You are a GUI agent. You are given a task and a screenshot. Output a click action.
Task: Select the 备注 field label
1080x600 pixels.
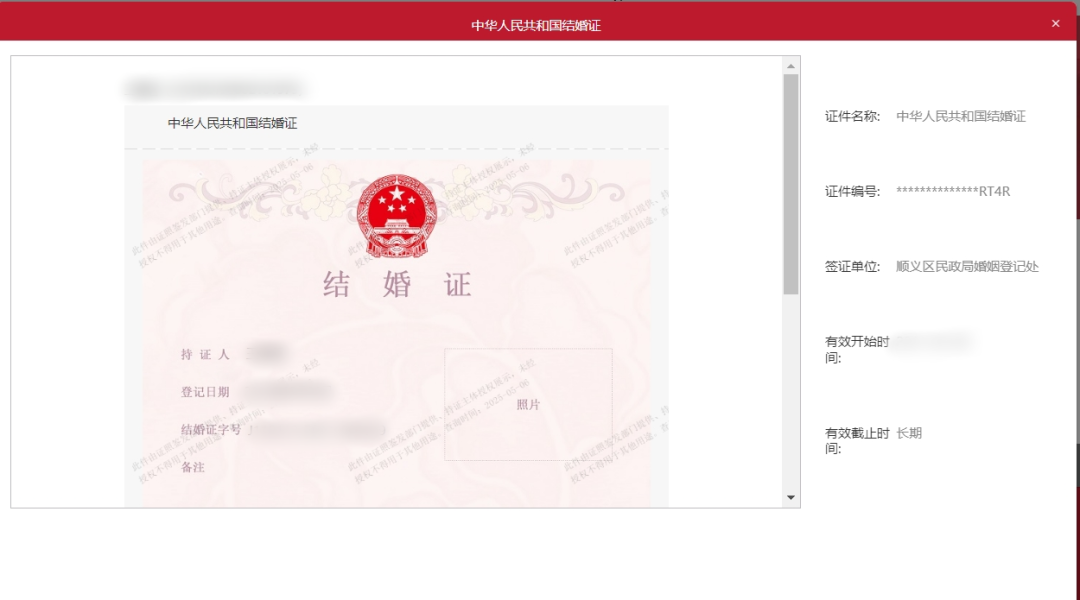click(193, 467)
